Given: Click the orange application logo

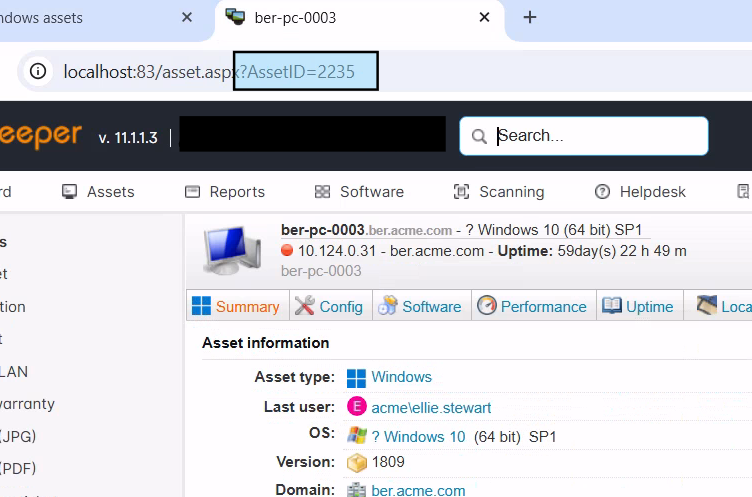Looking at the screenshot, I should pyautogui.click(x=41, y=136).
